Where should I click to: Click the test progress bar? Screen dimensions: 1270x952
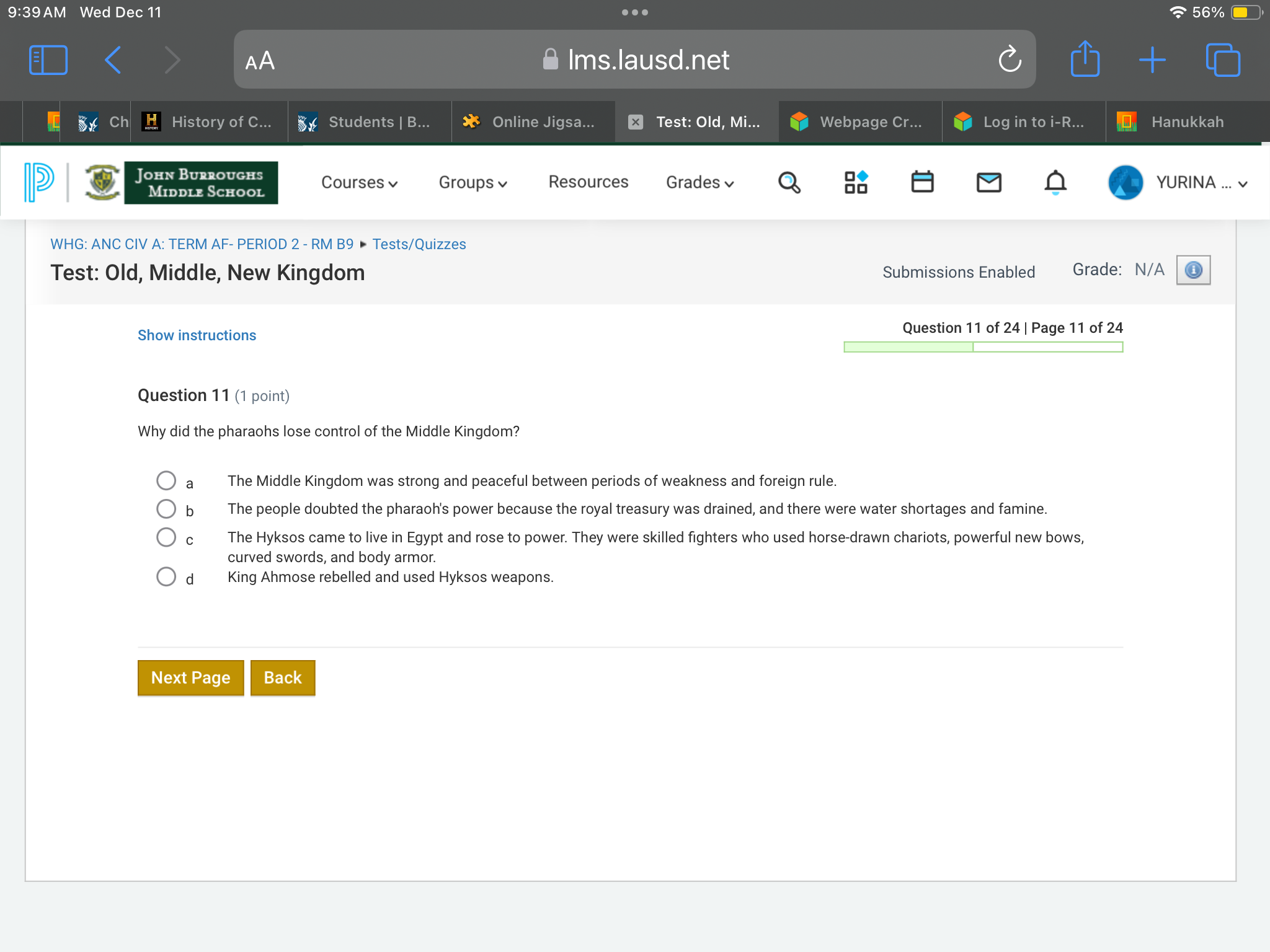(x=983, y=347)
